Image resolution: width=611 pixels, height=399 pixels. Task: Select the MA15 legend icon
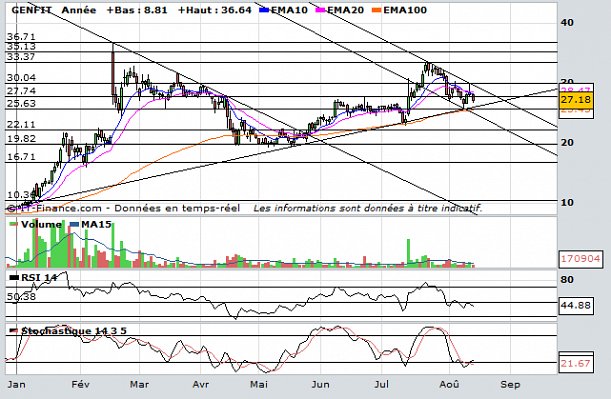tap(74, 224)
